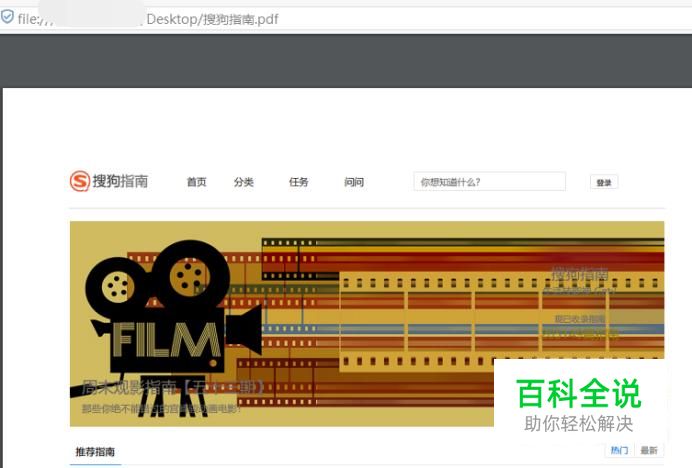This screenshot has height=468, width=692.
Task: Click the 搜狗指南 logo text
Action: (x=120, y=181)
